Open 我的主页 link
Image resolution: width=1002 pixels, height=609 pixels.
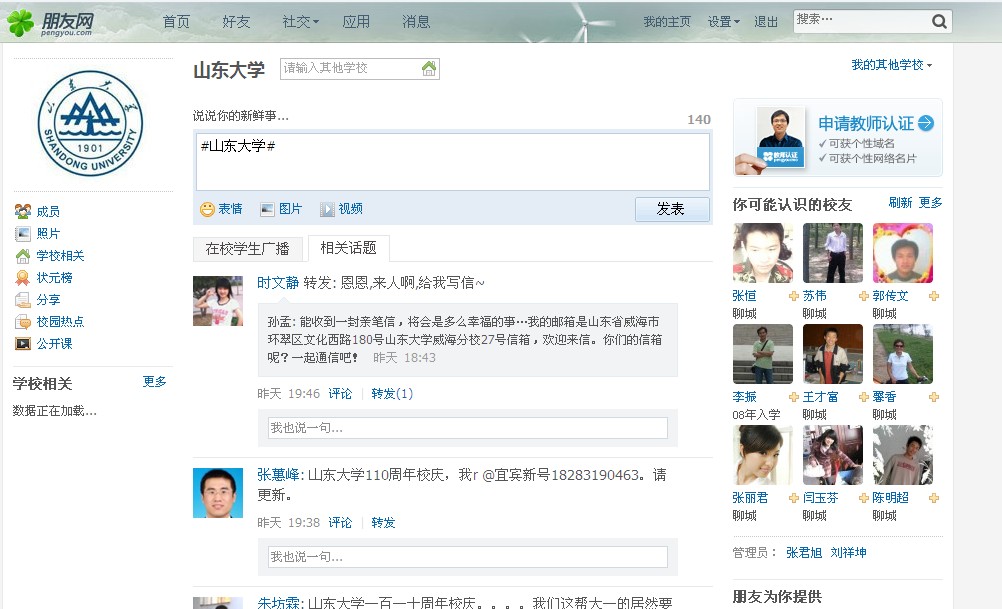(667, 22)
